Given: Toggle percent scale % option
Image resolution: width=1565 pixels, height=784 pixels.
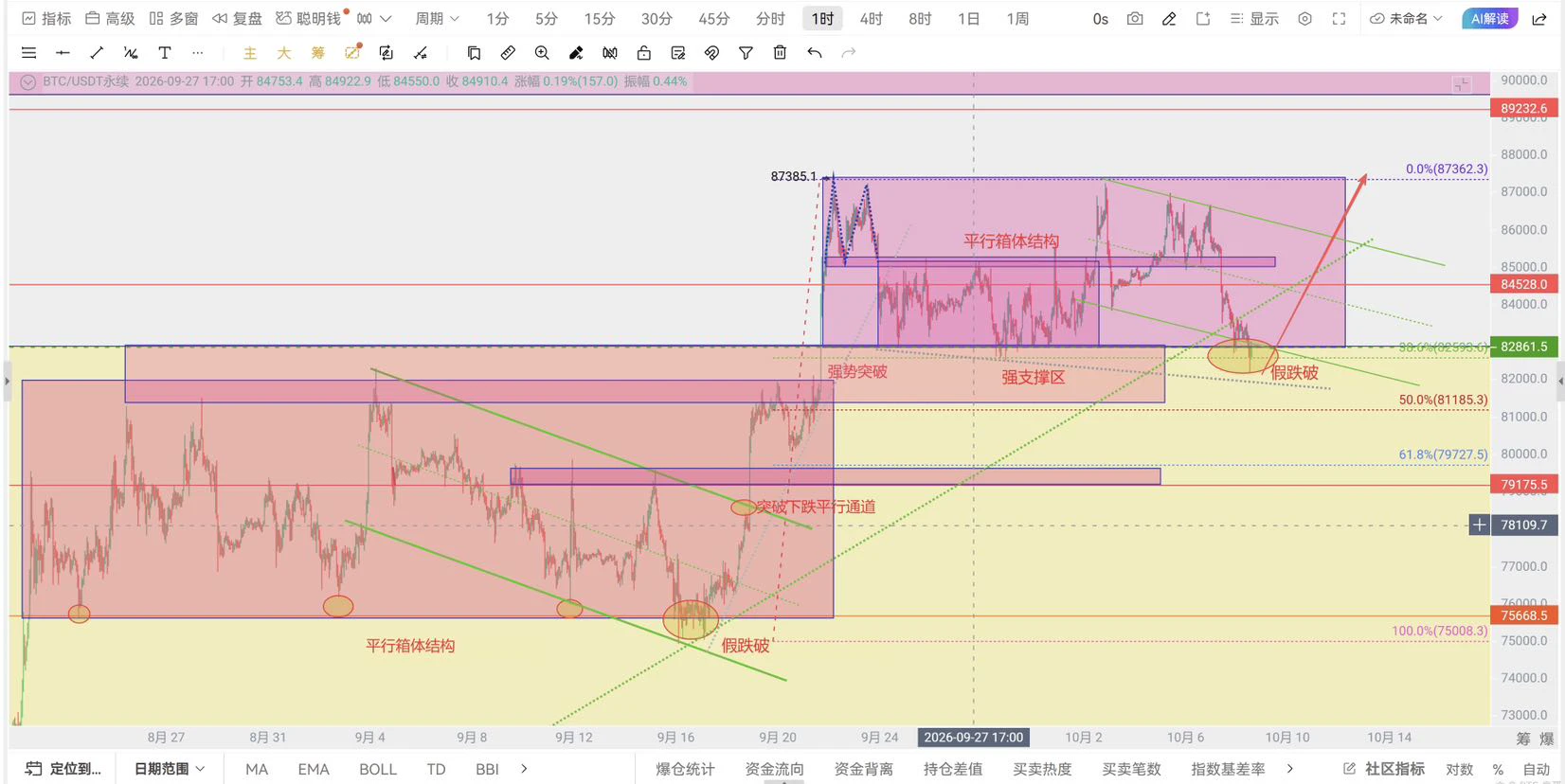Looking at the screenshot, I should (x=1498, y=769).
